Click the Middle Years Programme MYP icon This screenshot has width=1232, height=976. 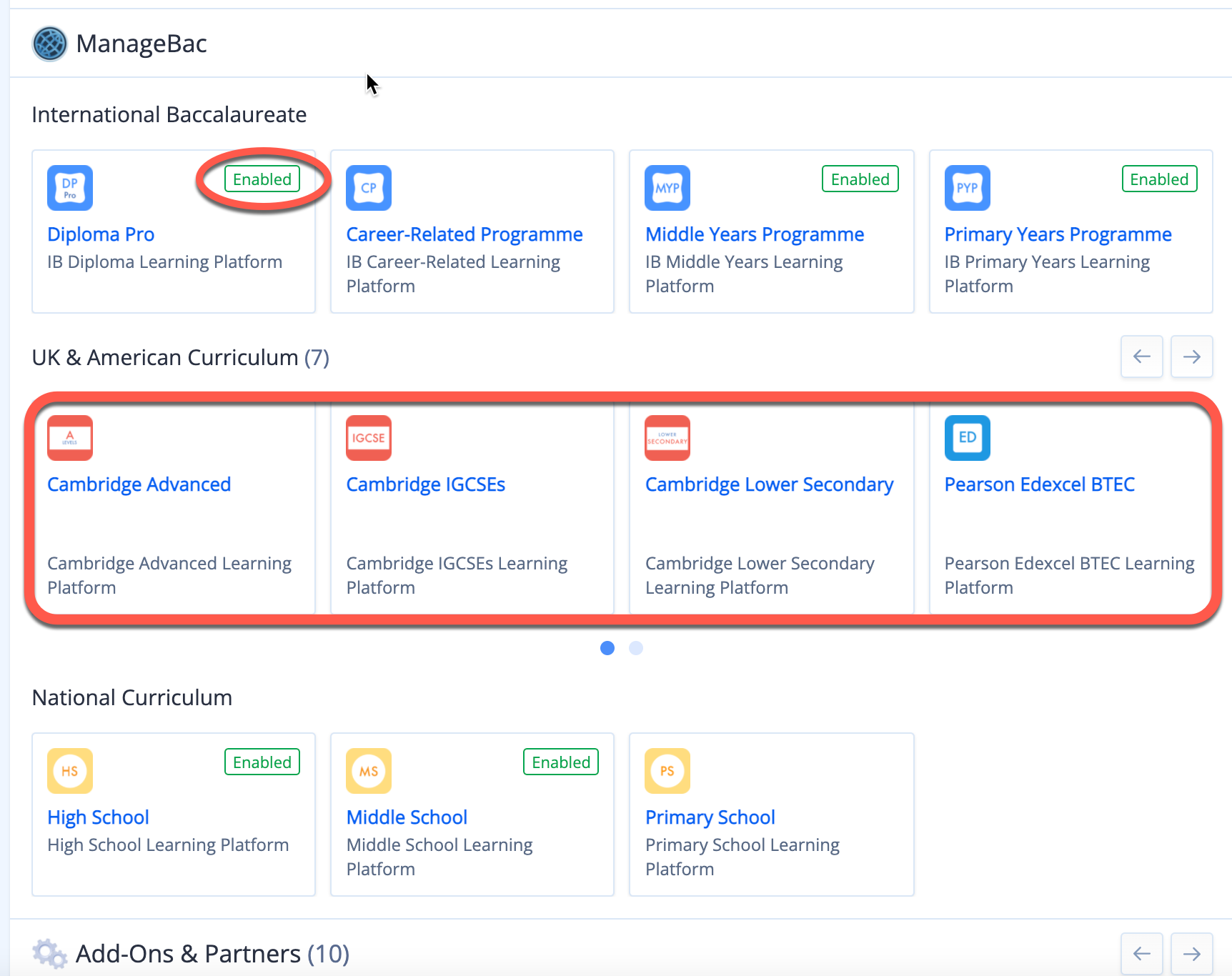click(x=667, y=188)
